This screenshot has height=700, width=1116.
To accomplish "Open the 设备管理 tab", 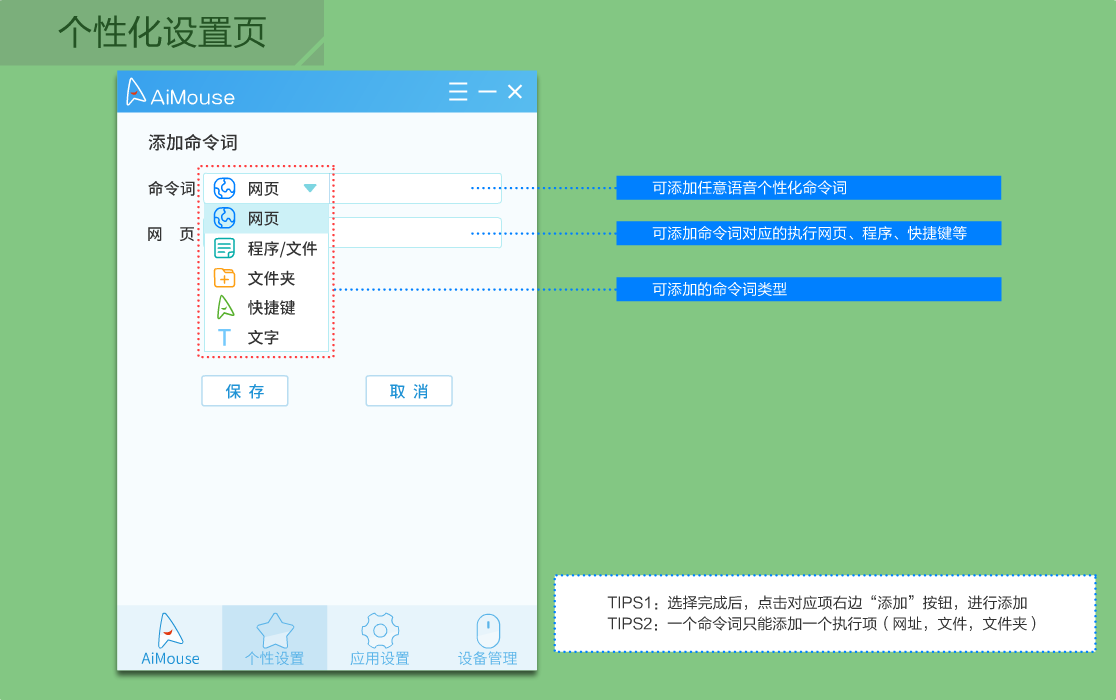I will click(x=488, y=639).
